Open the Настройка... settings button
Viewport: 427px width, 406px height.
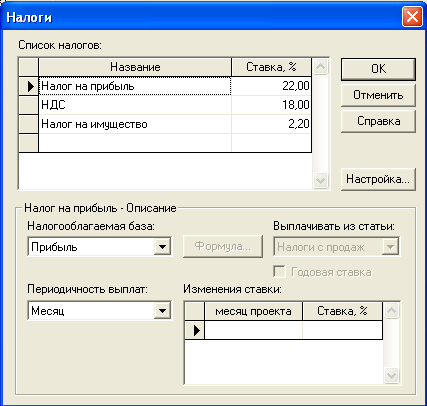click(378, 179)
